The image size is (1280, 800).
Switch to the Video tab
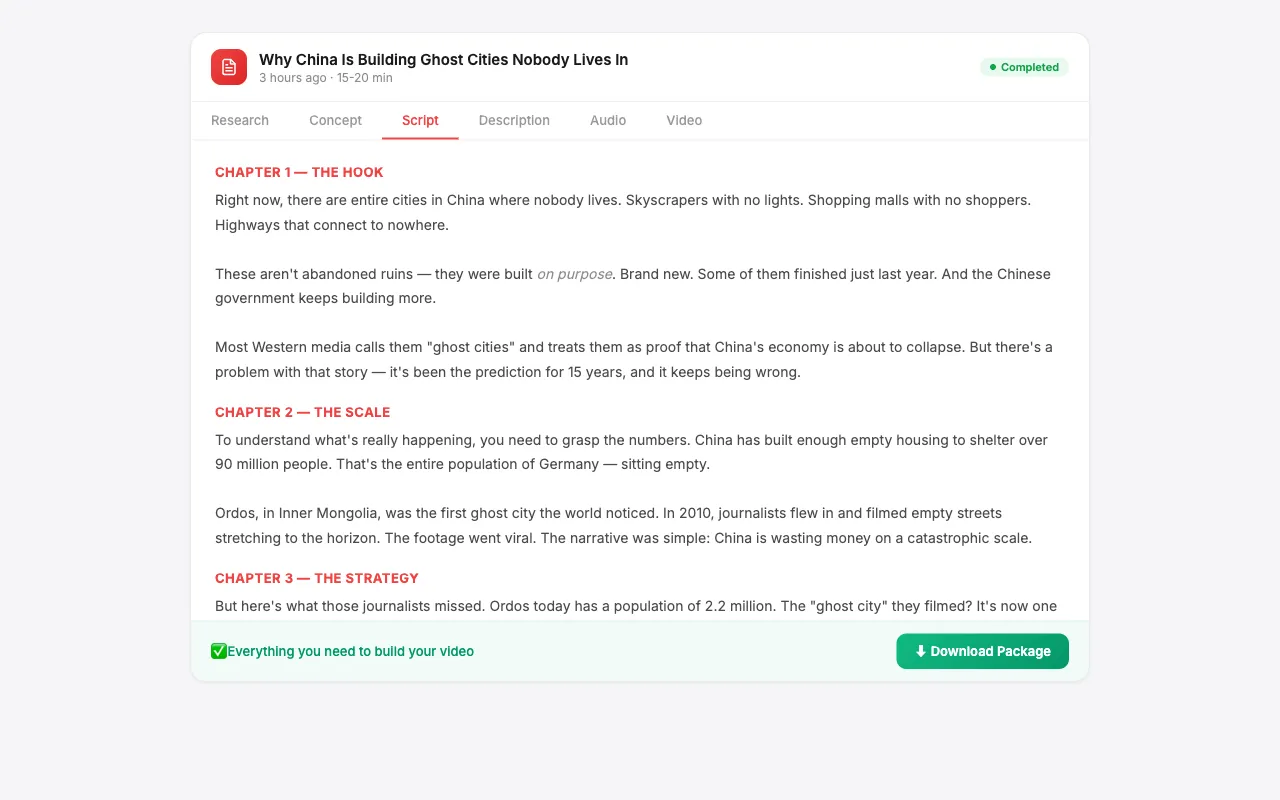pyautogui.click(x=684, y=120)
